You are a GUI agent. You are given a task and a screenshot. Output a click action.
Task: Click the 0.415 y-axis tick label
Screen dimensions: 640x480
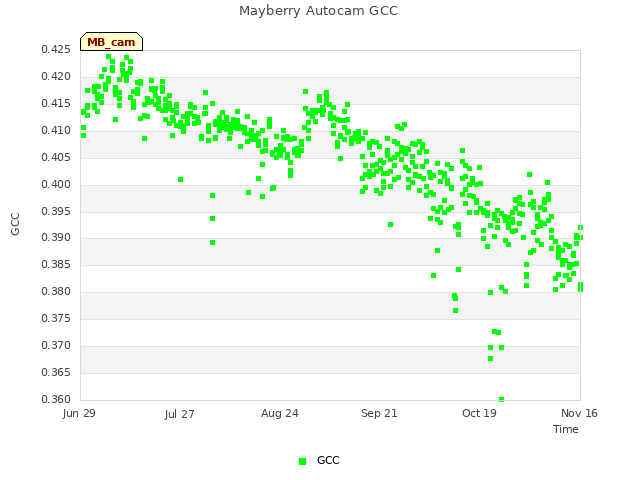(56, 103)
